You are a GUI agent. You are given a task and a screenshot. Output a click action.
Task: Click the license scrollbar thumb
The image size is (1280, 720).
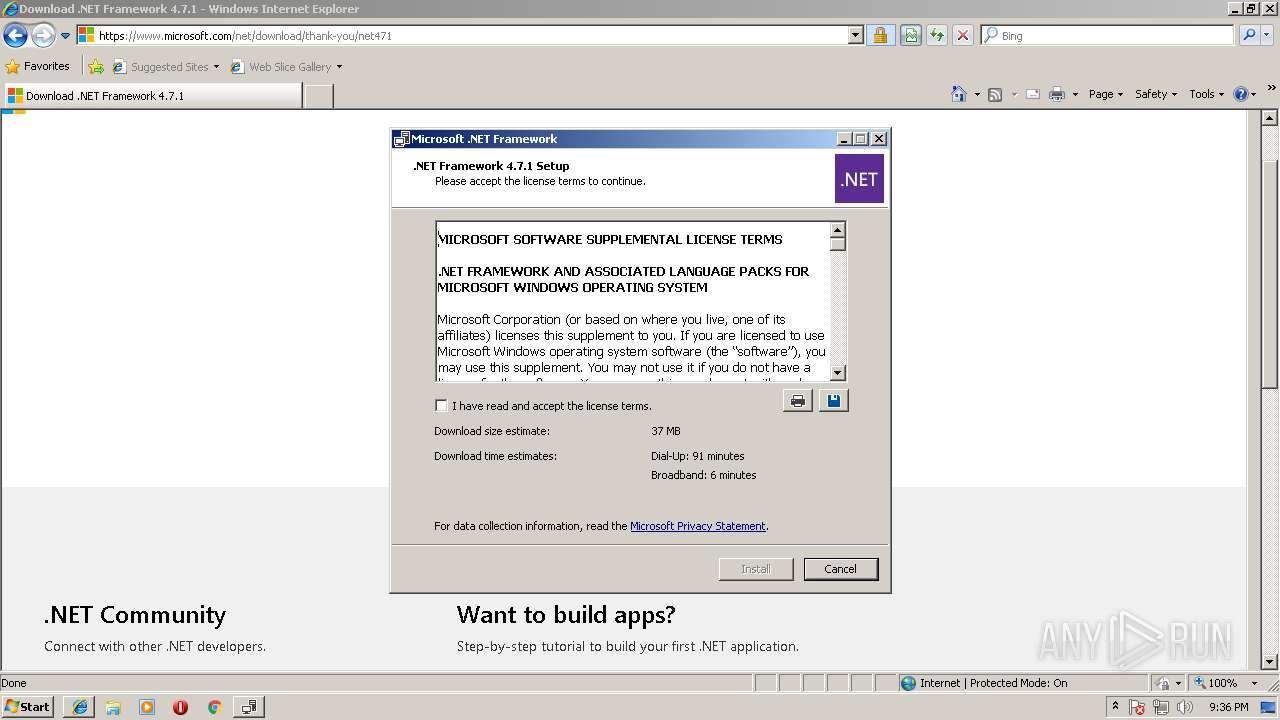pos(838,244)
